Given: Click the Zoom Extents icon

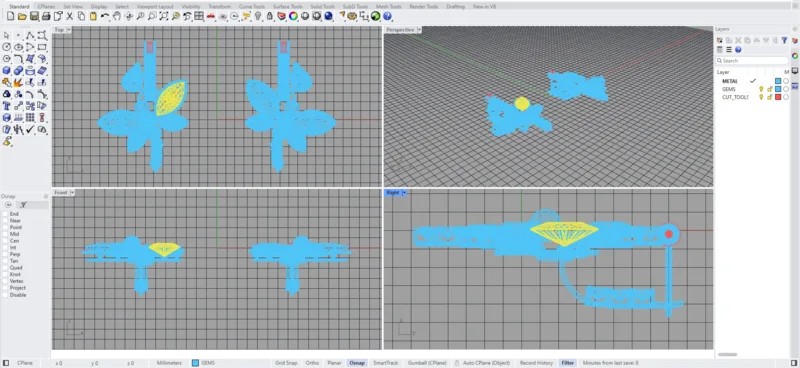Looking at the screenshot, I should point(163,16).
